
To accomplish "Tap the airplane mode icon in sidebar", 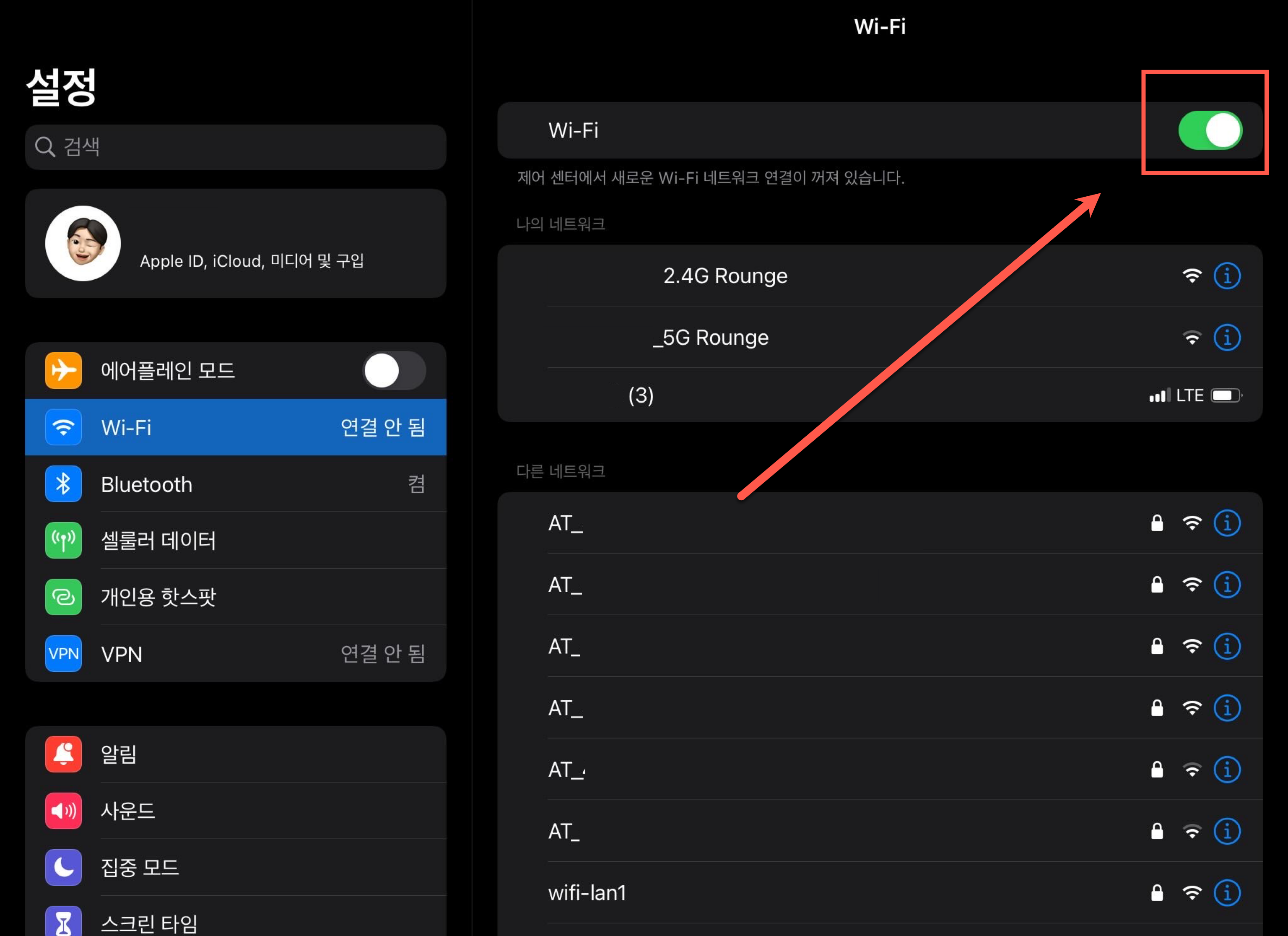I will coord(63,370).
